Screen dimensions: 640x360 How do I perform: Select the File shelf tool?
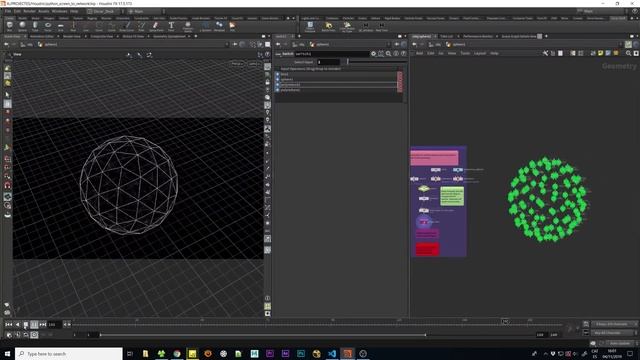[232, 27]
